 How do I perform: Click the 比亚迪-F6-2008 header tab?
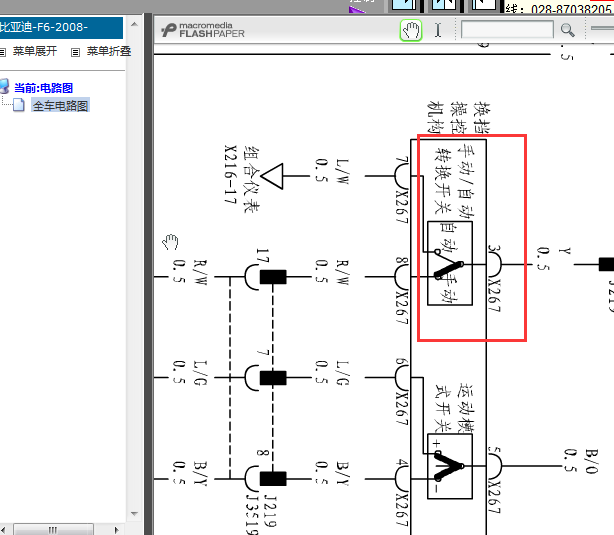pos(61,27)
